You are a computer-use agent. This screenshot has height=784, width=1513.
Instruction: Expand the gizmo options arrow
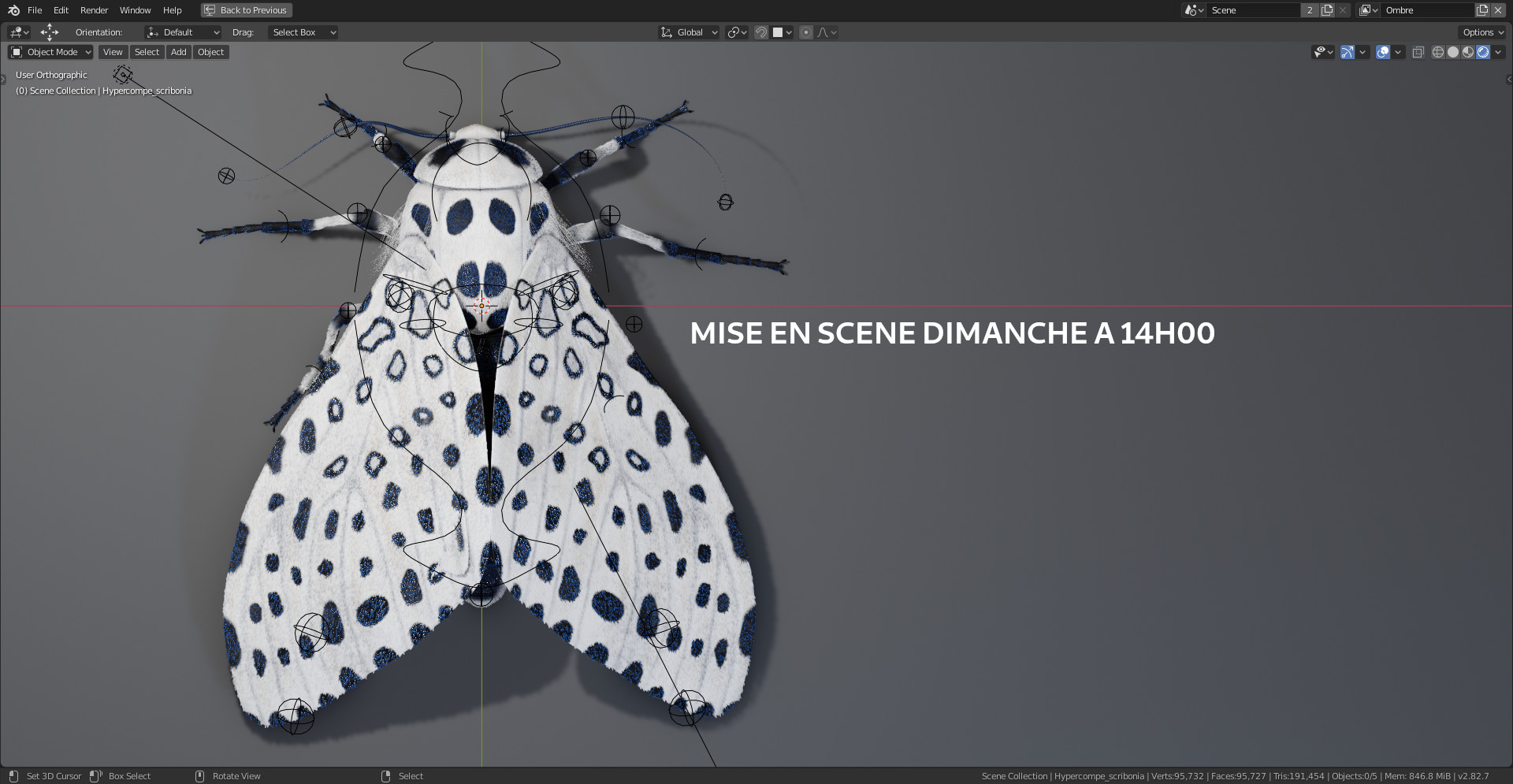click(x=1362, y=52)
